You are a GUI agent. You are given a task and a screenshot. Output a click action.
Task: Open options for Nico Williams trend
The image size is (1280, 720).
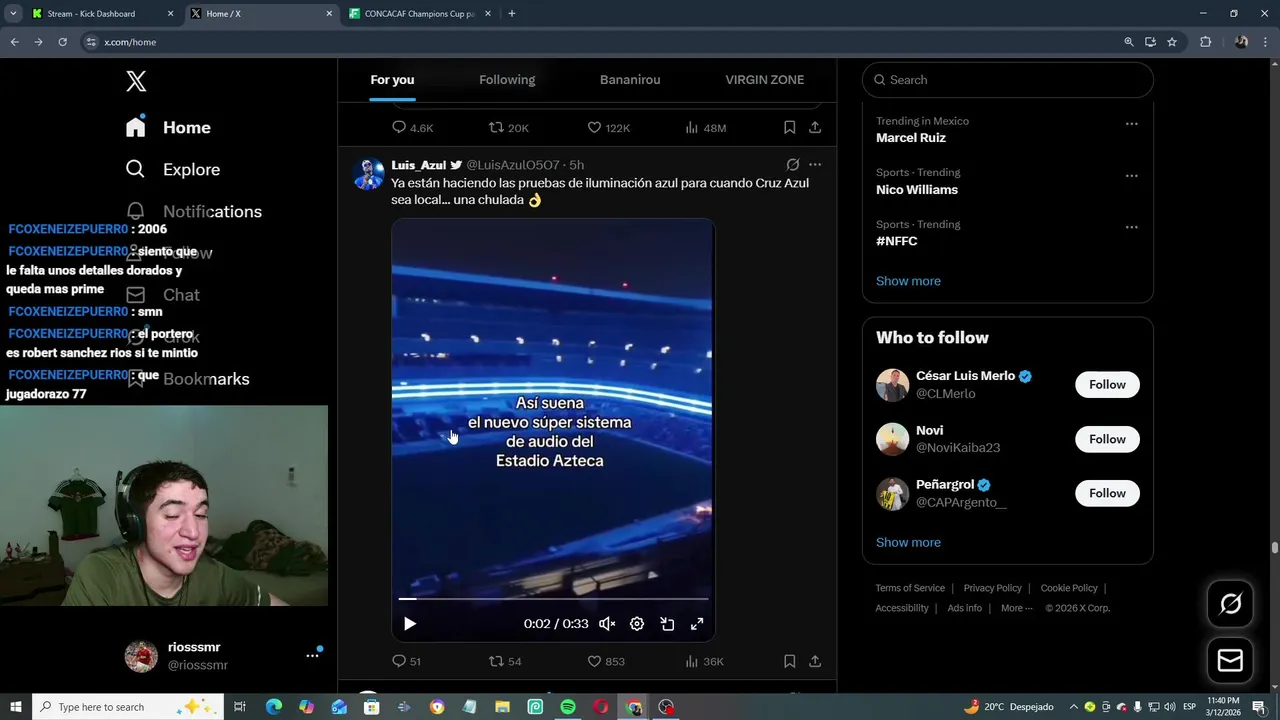(x=1131, y=176)
